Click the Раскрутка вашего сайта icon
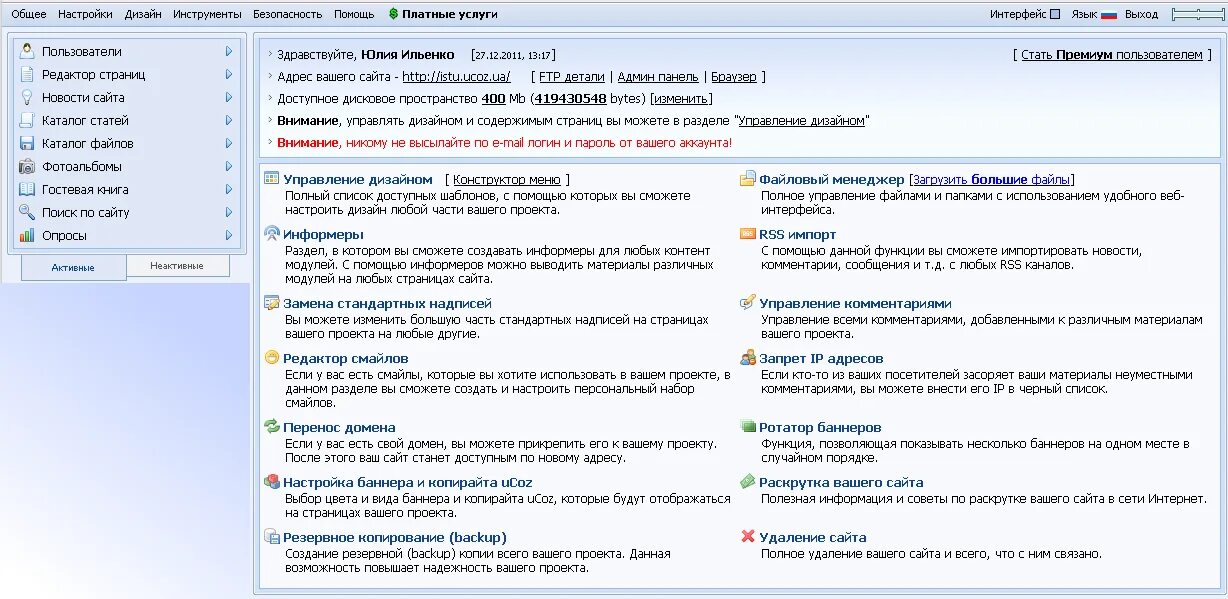Viewport: 1228px width, 599px height. (x=747, y=481)
